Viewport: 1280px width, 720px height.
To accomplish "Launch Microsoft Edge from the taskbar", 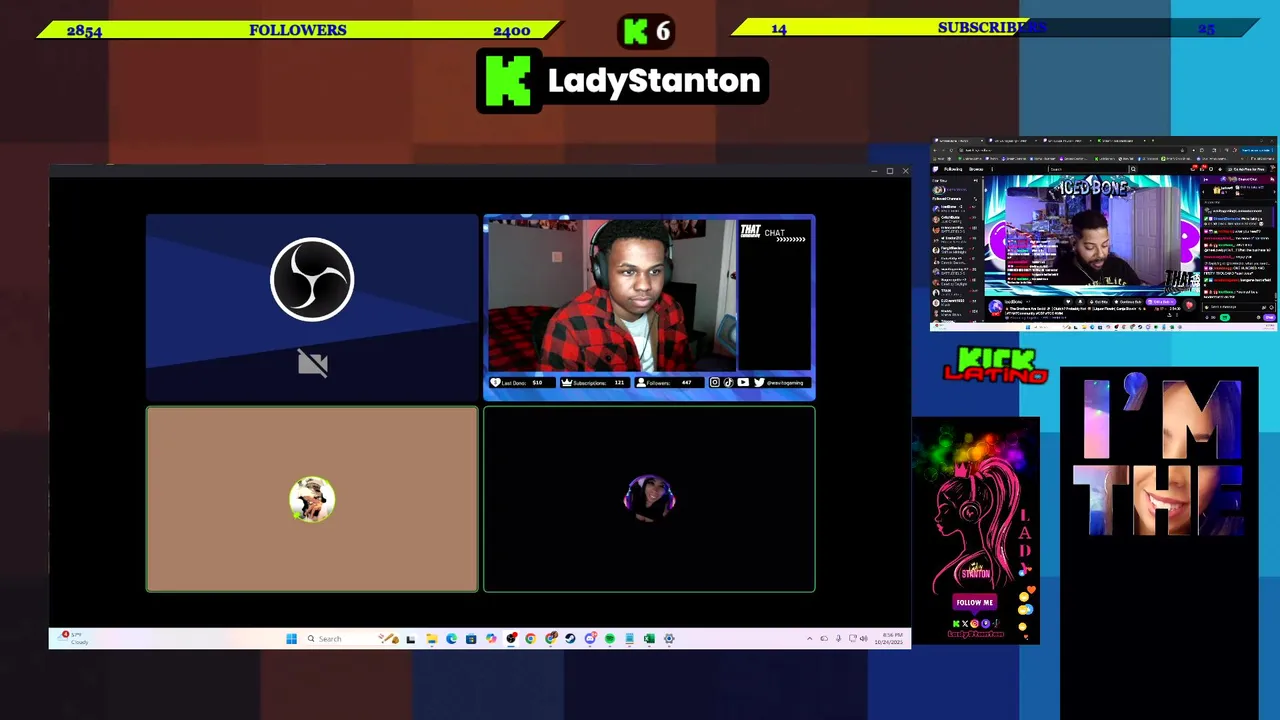I will click(451, 638).
